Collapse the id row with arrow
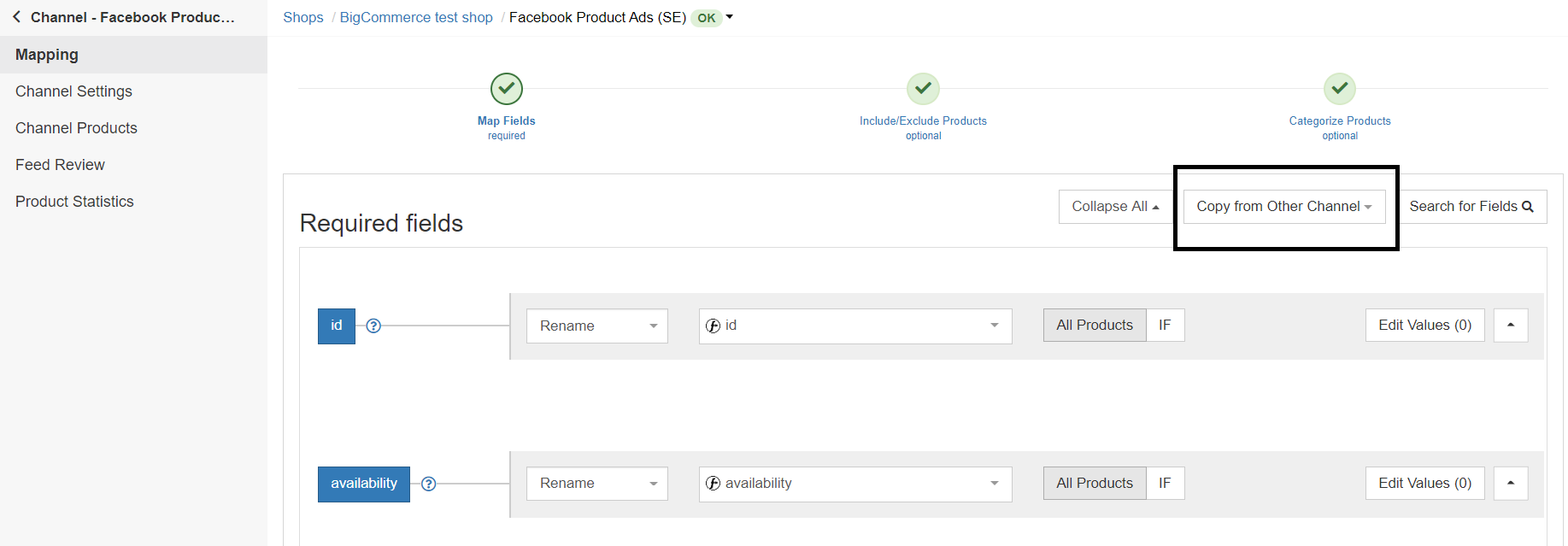The width and height of the screenshot is (1568, 546). (x=1511, y=326)
